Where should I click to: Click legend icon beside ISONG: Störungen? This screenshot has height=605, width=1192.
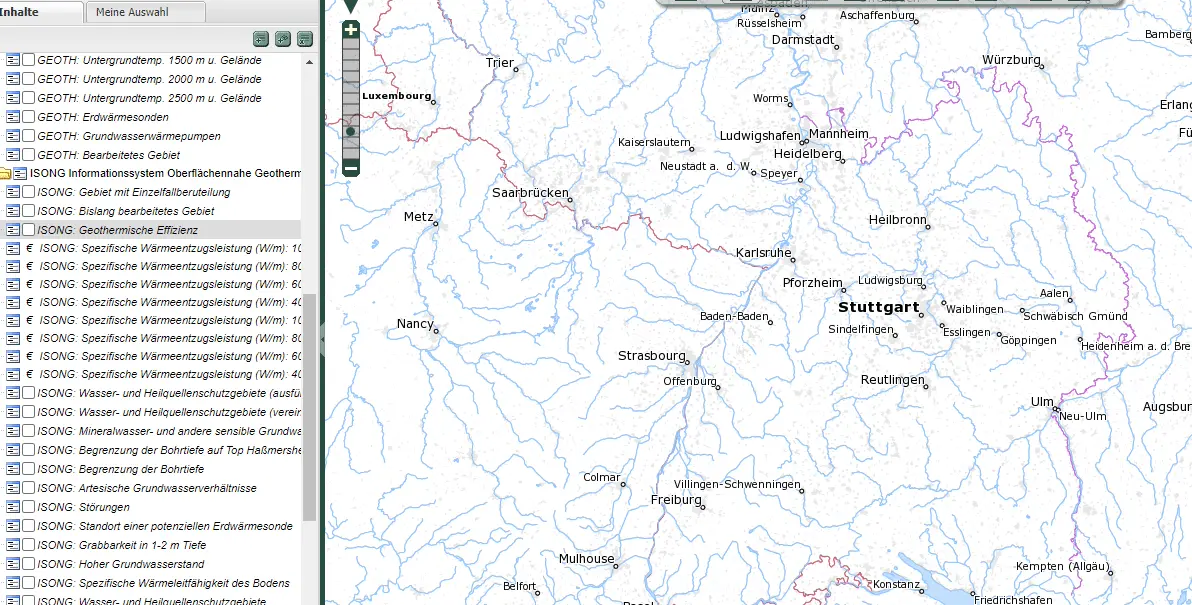click(13, 507)
